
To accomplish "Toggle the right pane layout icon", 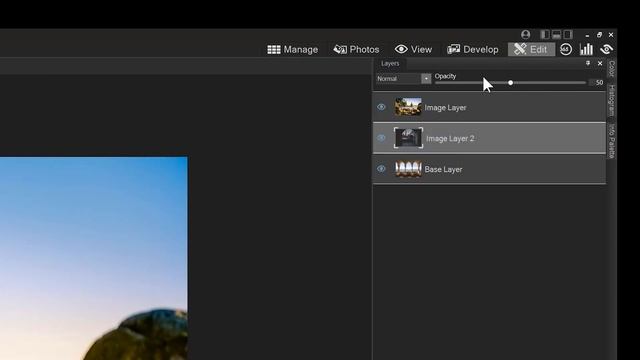I will 568,35.
